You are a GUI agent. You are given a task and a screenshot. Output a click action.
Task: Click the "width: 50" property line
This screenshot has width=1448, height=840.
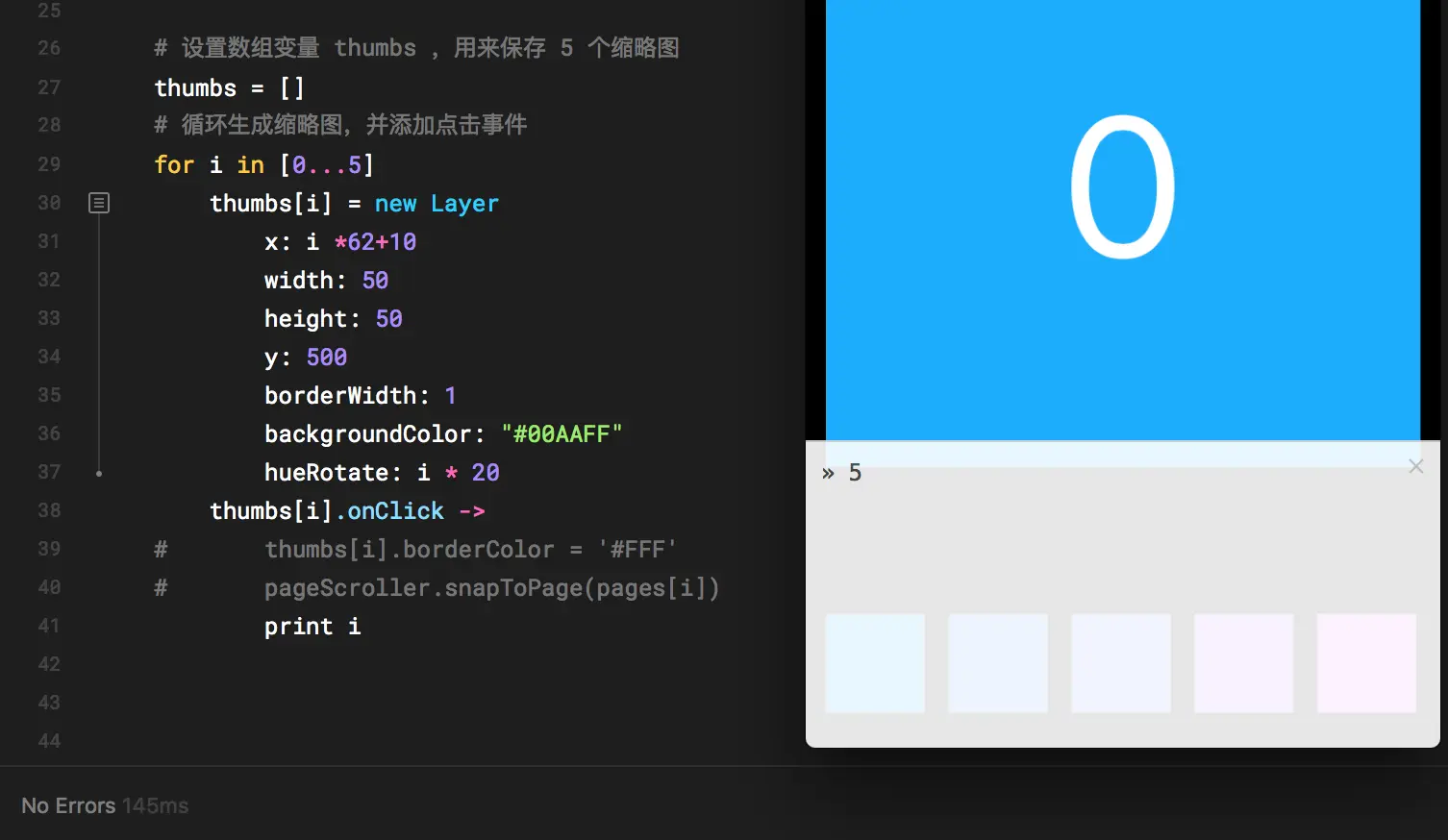[x=327, y=280]
